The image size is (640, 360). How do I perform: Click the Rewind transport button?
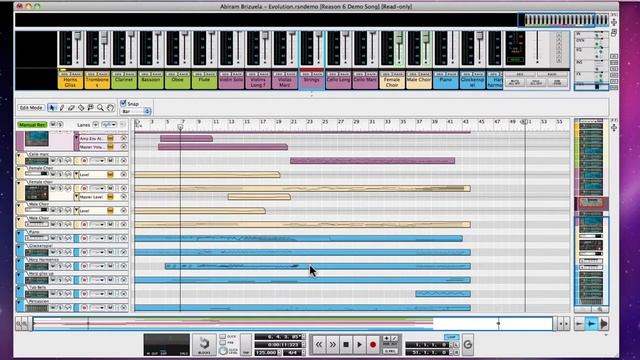click(319, 344)
